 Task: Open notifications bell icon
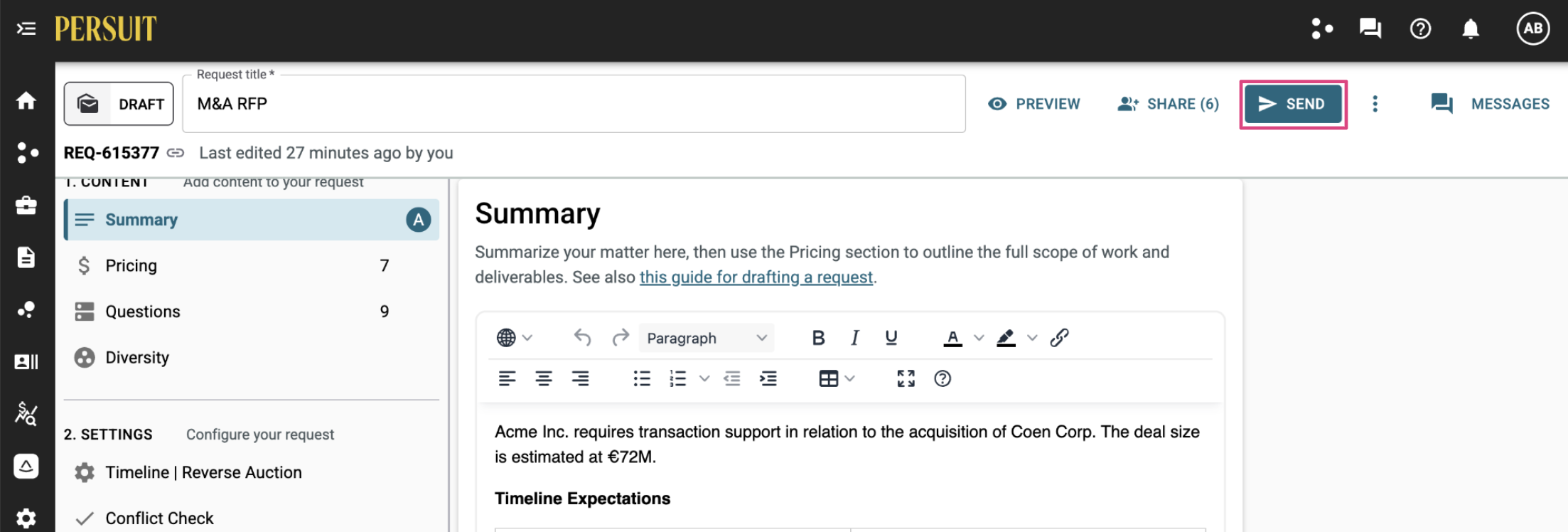tap(1471, 28)
